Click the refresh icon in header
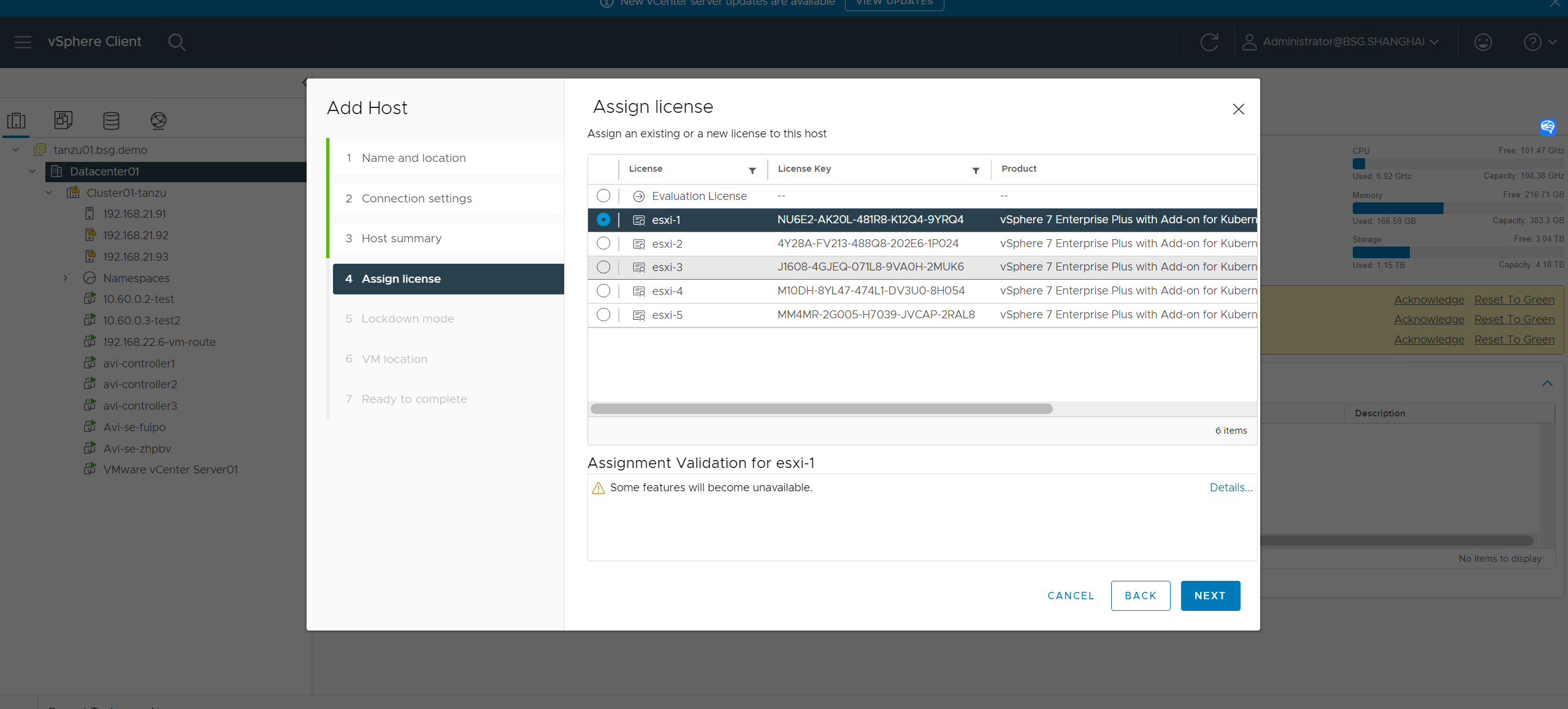This screenshot has height=709, width=1568. point(1209,42)
